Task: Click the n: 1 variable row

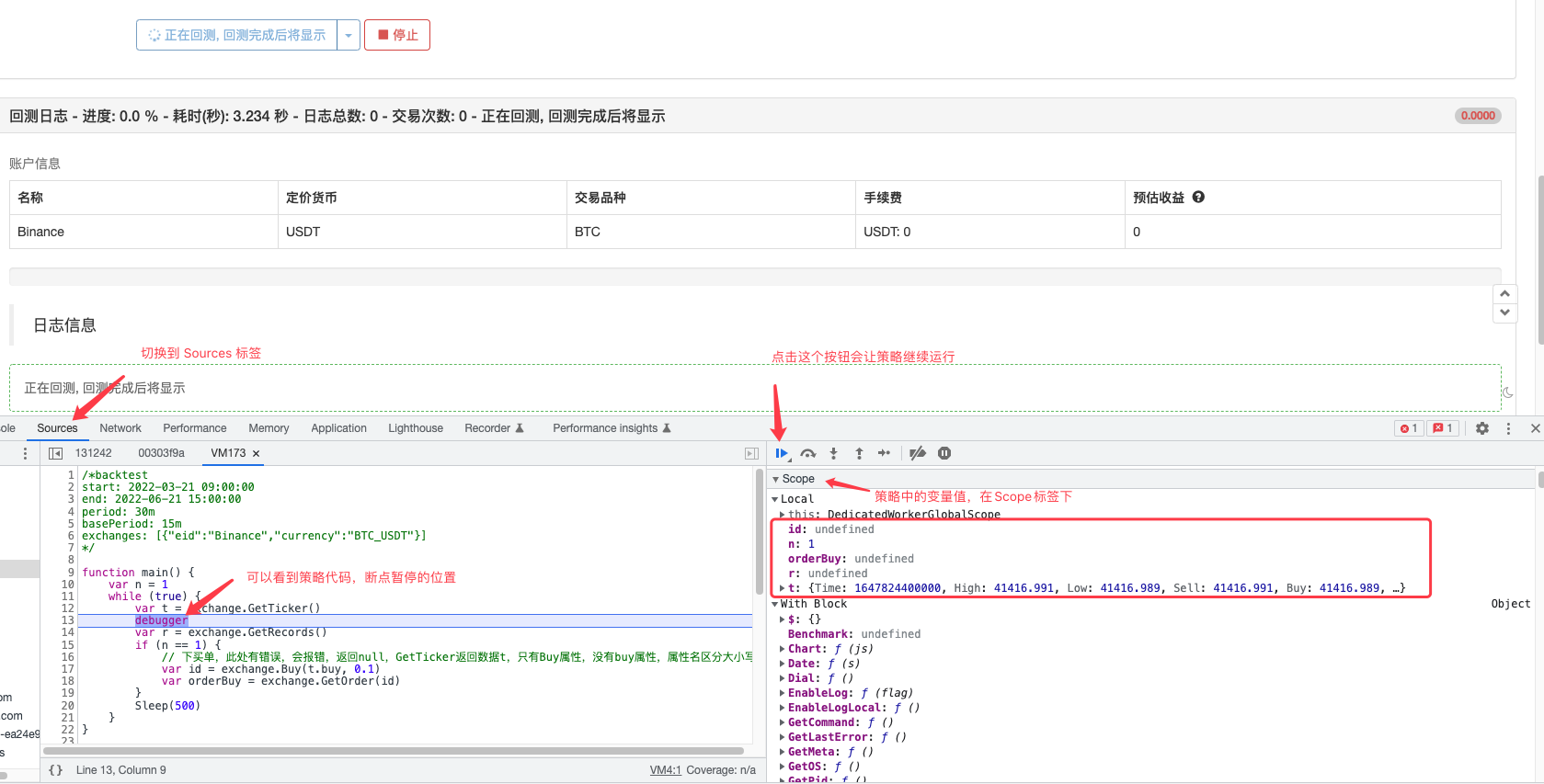Action: click(801, 544)
